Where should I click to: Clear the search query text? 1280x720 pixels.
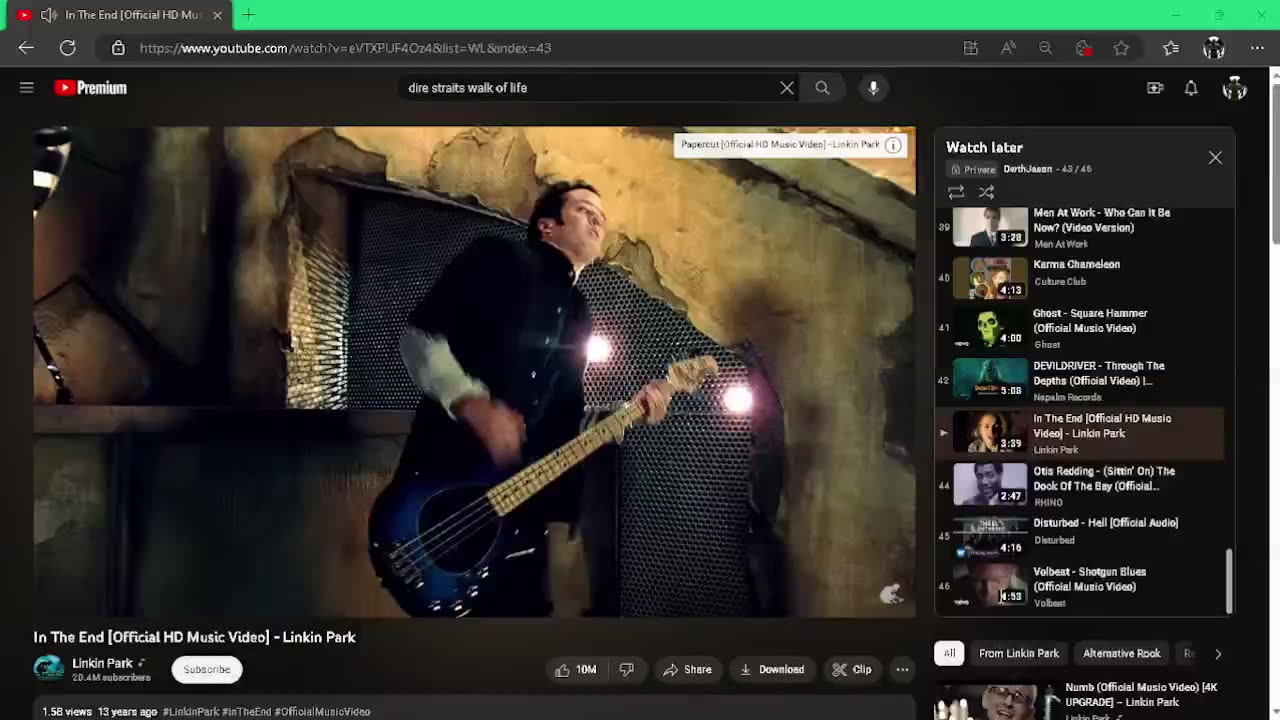click(787, 88)
